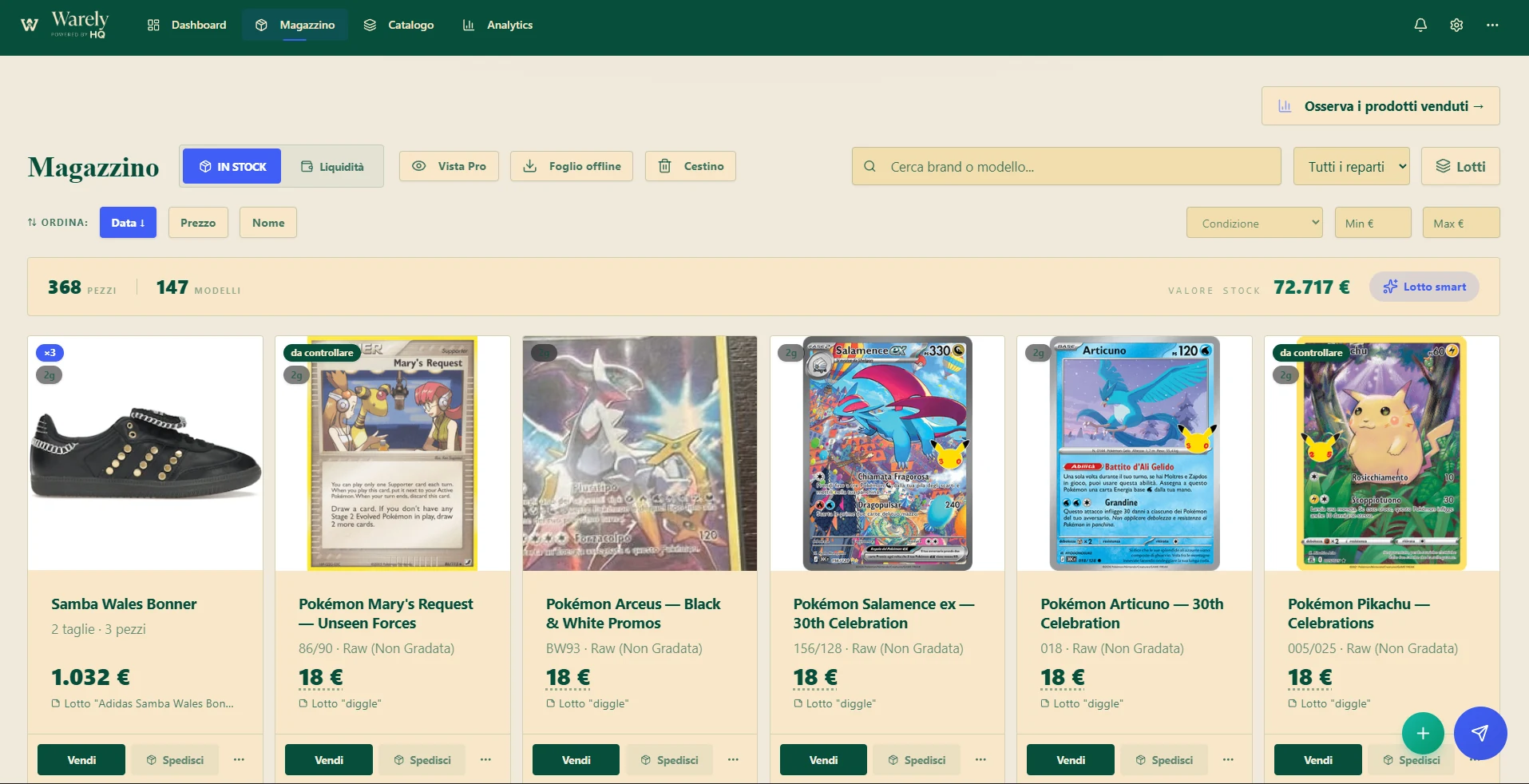Click the Min € price field
Screen dimensions: 1529x784
click(1373, 223)
